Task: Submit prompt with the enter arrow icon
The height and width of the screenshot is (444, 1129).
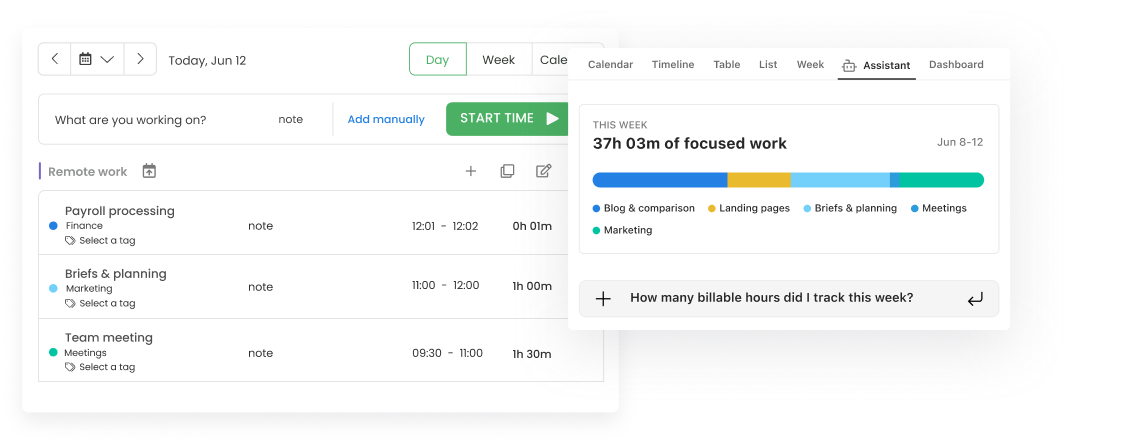Action: (x=975, y=299)
